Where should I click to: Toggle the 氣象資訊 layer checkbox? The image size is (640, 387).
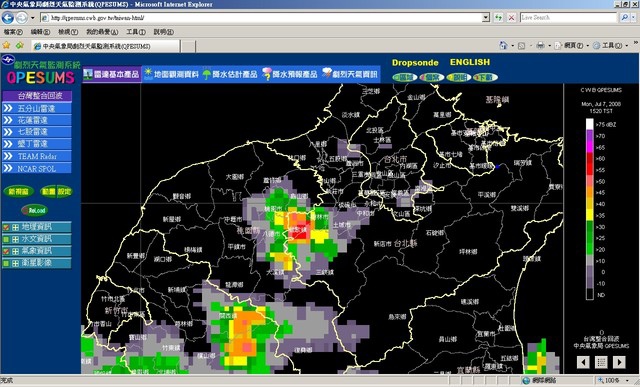pos(6,251)
